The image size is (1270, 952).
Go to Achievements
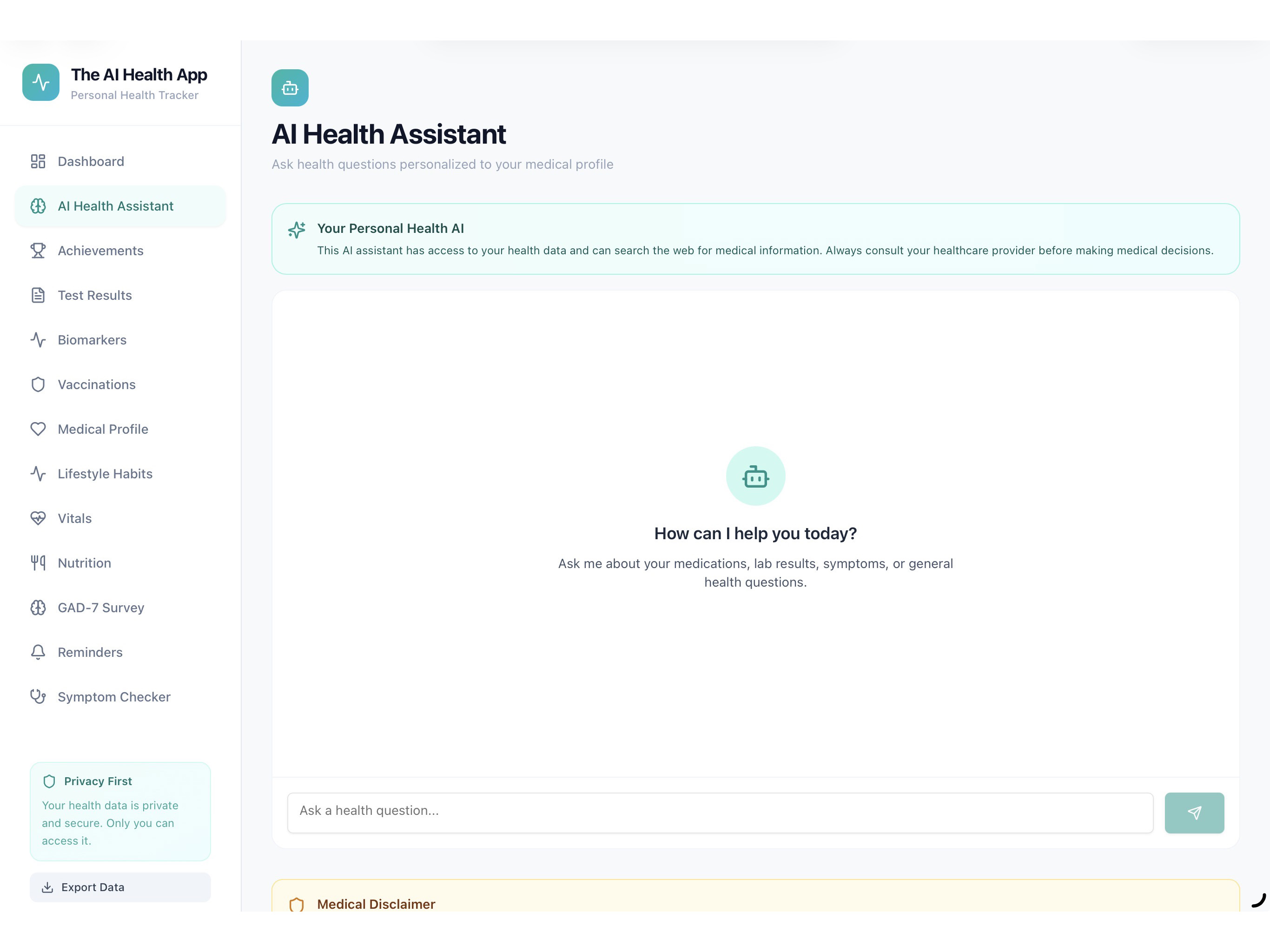click(120, 251)
